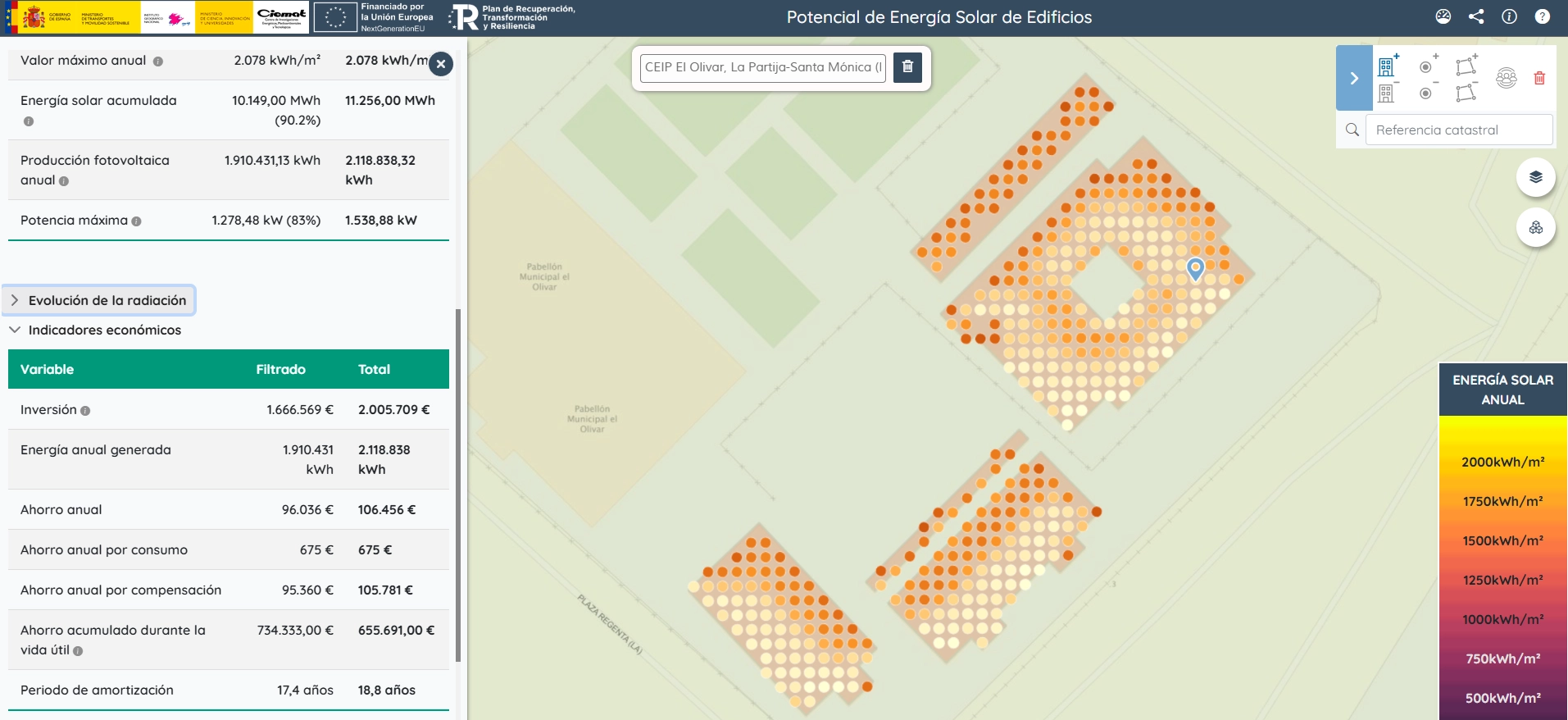Image resolution: width=1568 pixels, height=720 pixels.
Task: Click the 2000kWh/m² legend color band
Action: pyautogui.click(x=1502, y=462)
